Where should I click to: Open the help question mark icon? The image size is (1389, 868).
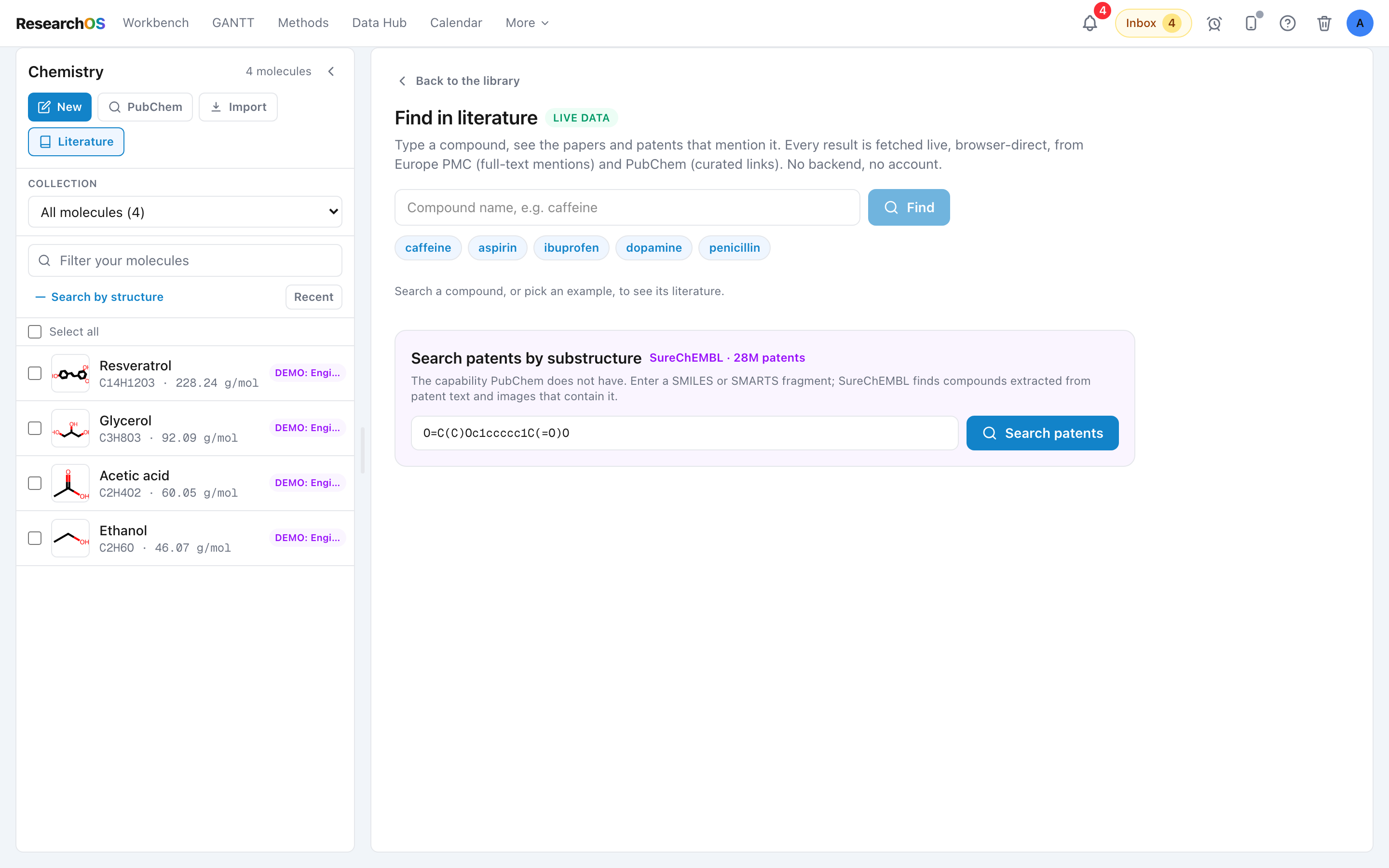1287,23
